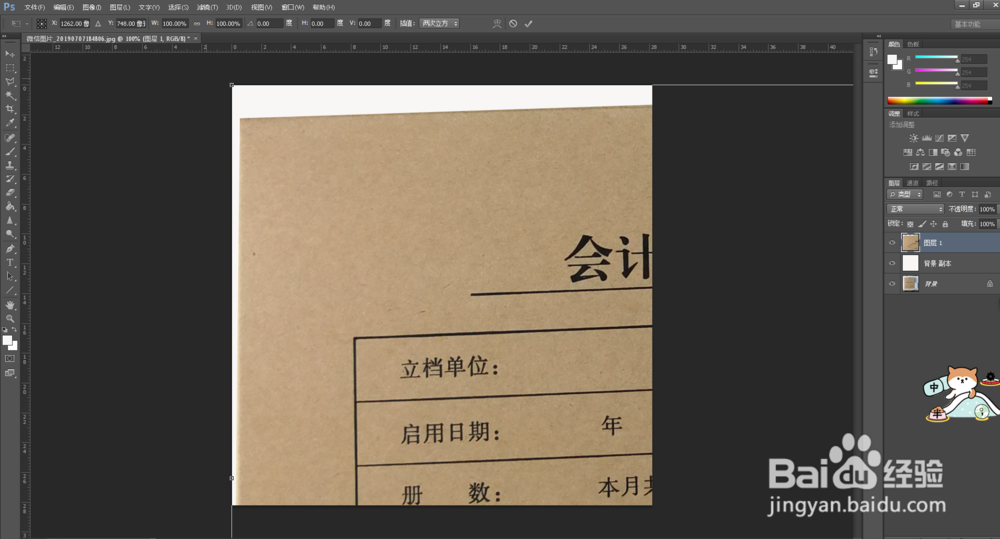Switch to the 样式 styles tab
The height and width of the screenshot is (539, 1000).
(x=913, y=114)
